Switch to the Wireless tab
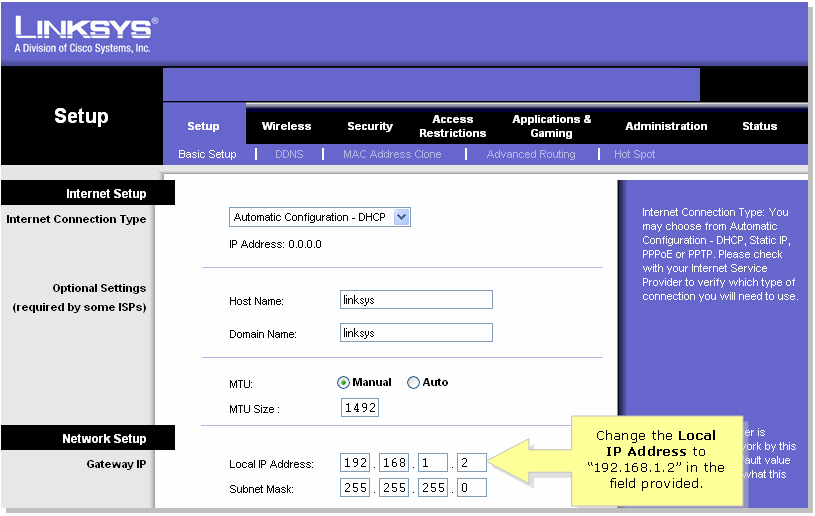This screenshot has height=516, width=815. (286, 126)
